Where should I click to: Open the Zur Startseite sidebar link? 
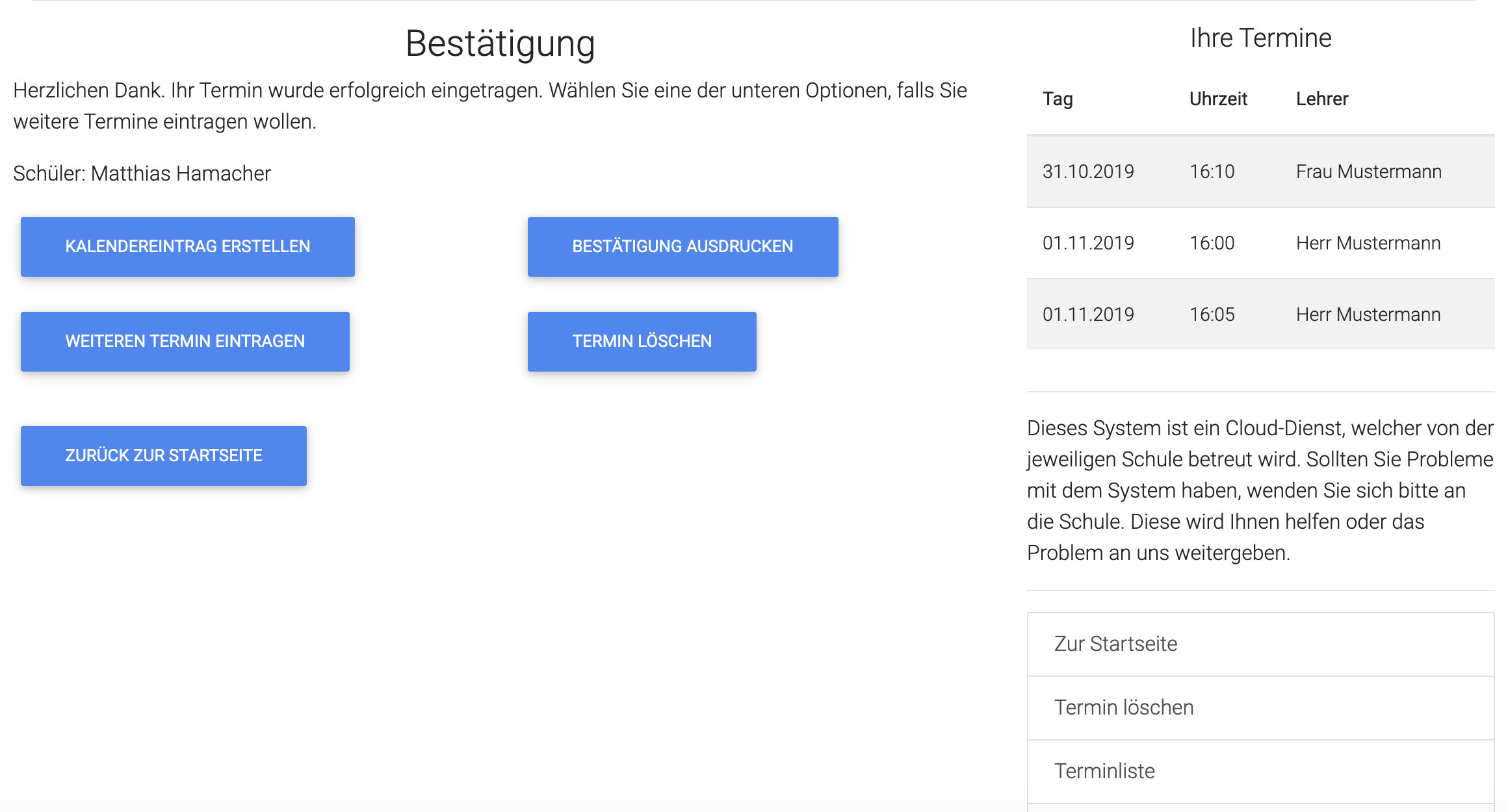1260,644
